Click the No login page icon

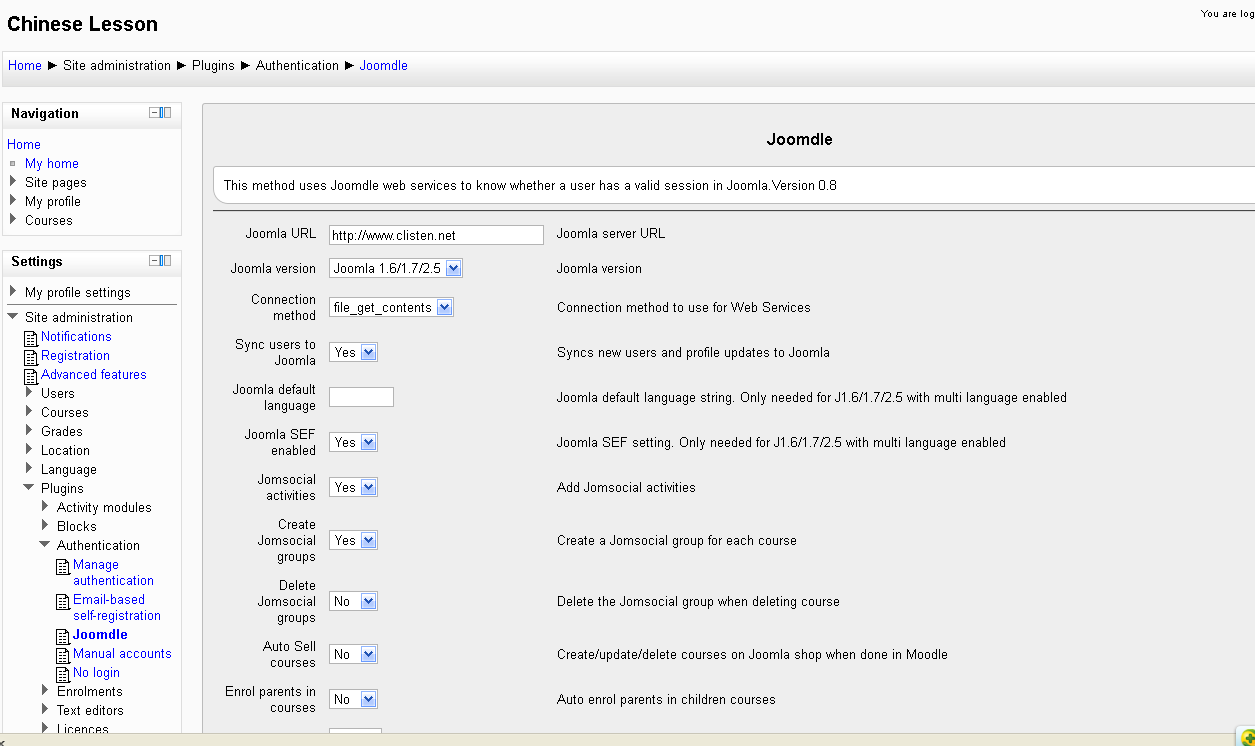[x=63, y=673]
